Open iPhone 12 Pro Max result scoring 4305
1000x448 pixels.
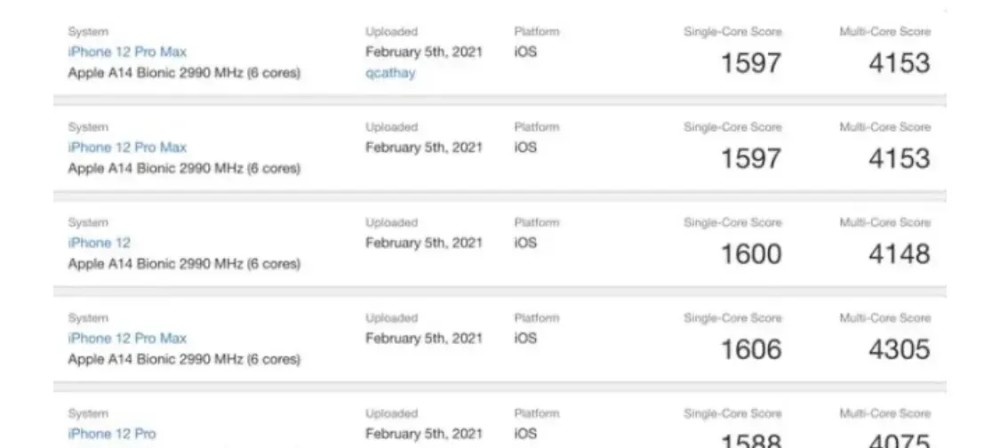click(x=128, y=338)
